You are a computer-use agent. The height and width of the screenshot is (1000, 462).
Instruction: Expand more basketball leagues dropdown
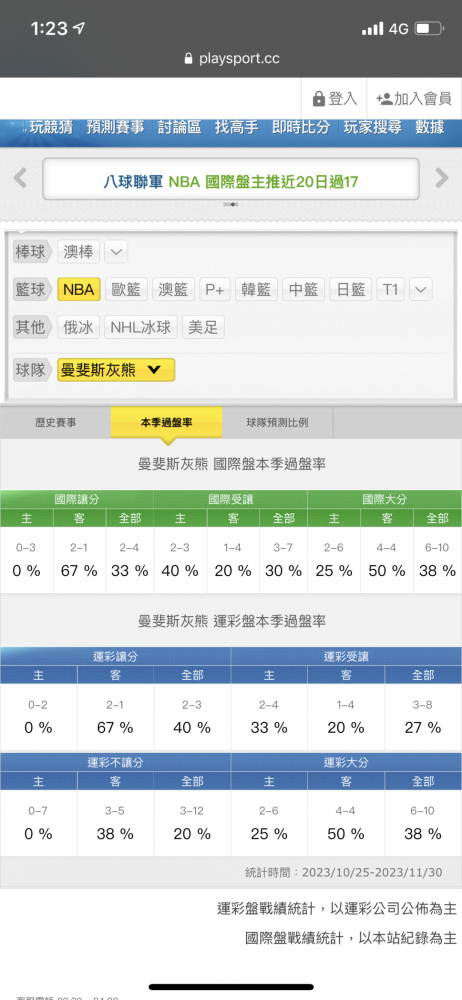point(421,290)
